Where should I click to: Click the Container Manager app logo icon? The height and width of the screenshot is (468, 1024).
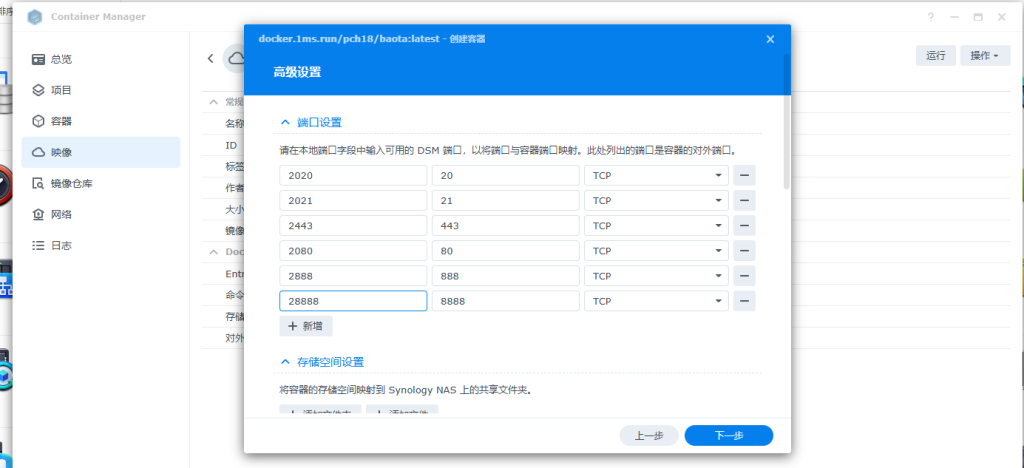35,17
